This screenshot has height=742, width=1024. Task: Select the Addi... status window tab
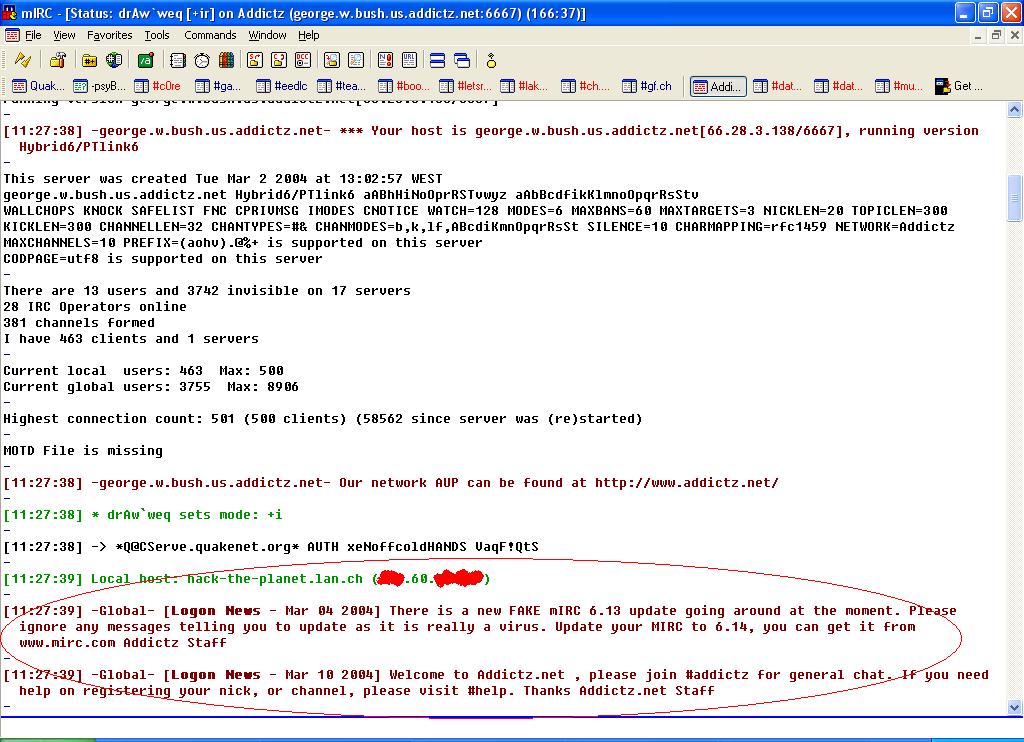[x=718, y=86]
